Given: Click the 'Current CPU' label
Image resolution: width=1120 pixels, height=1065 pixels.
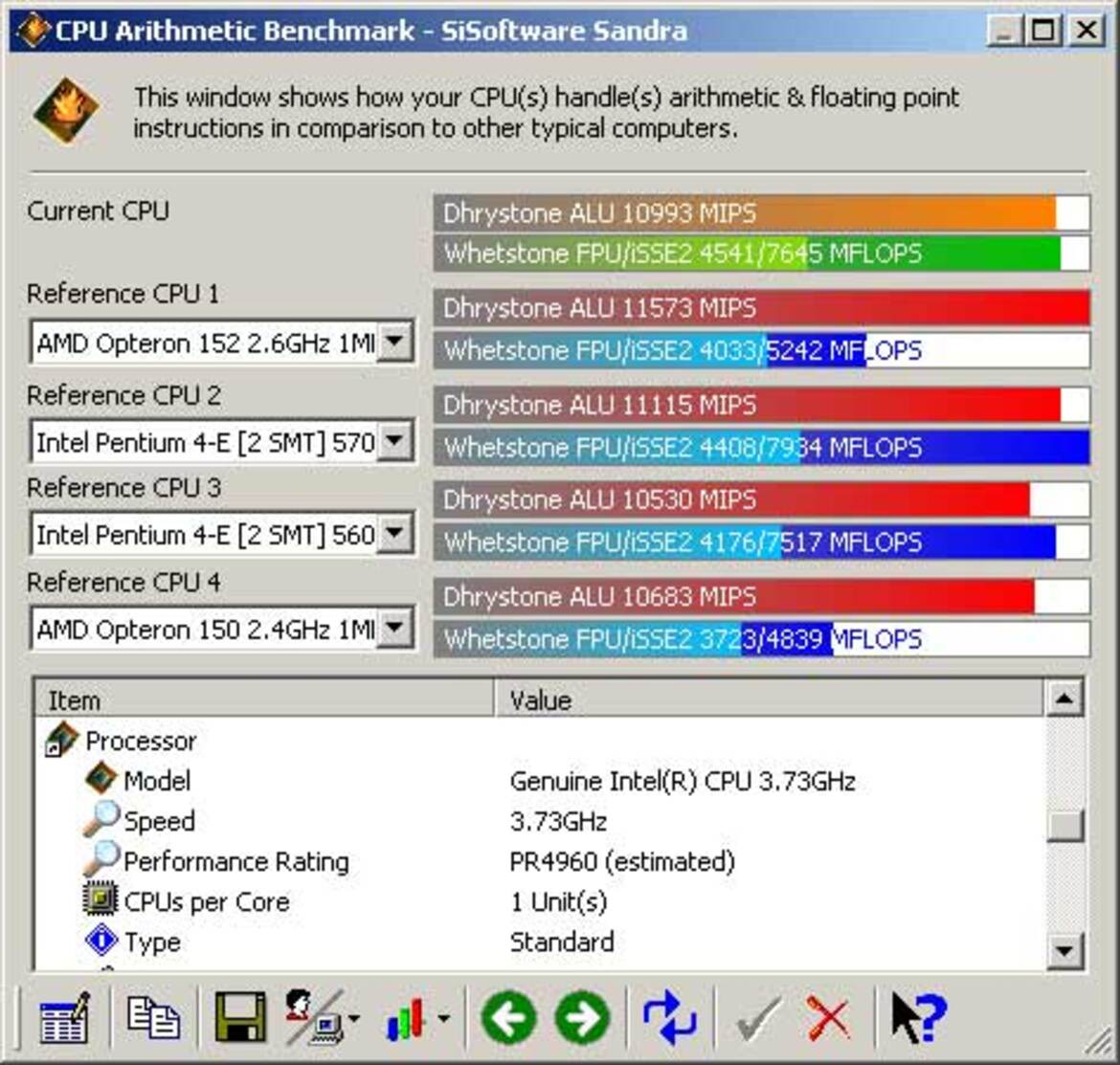Looking at the screenshot, I should pos(98,211).
